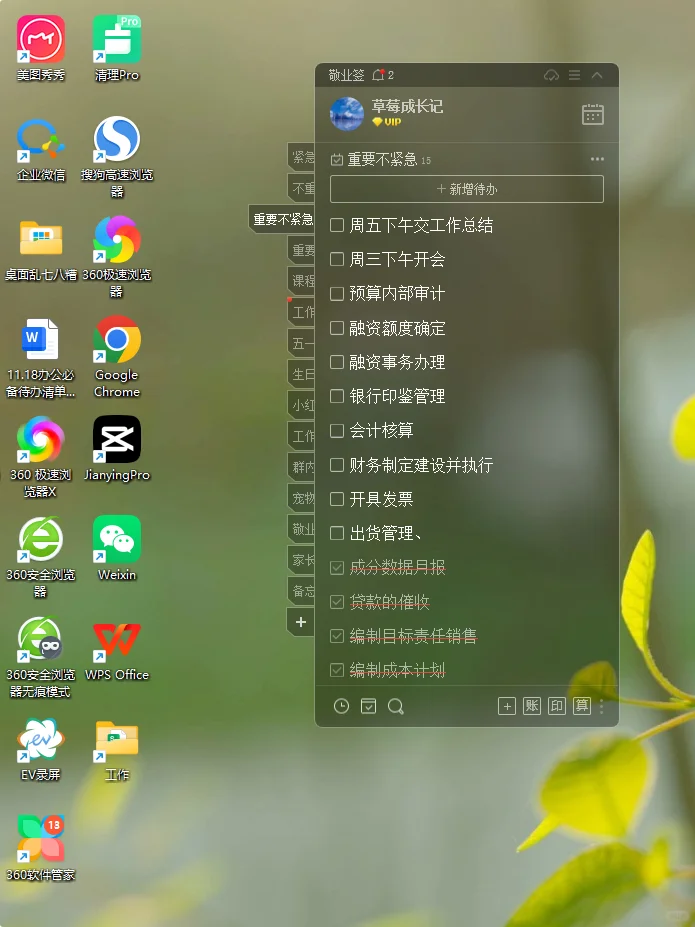Open the 群内 category tab

tap(302, 467)
